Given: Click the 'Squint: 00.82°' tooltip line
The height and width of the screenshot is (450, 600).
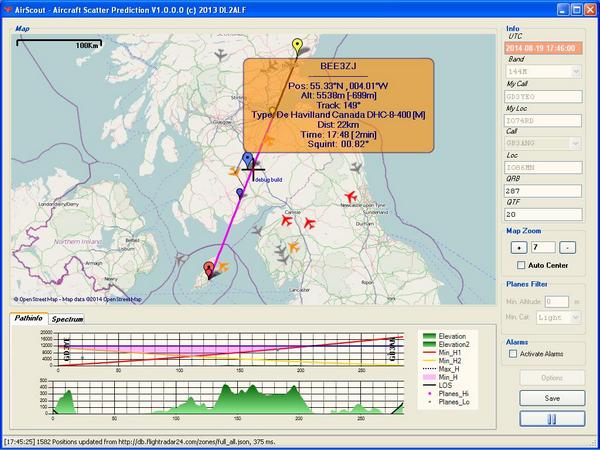Looking at the screenshot, I should tap(338, 144).
